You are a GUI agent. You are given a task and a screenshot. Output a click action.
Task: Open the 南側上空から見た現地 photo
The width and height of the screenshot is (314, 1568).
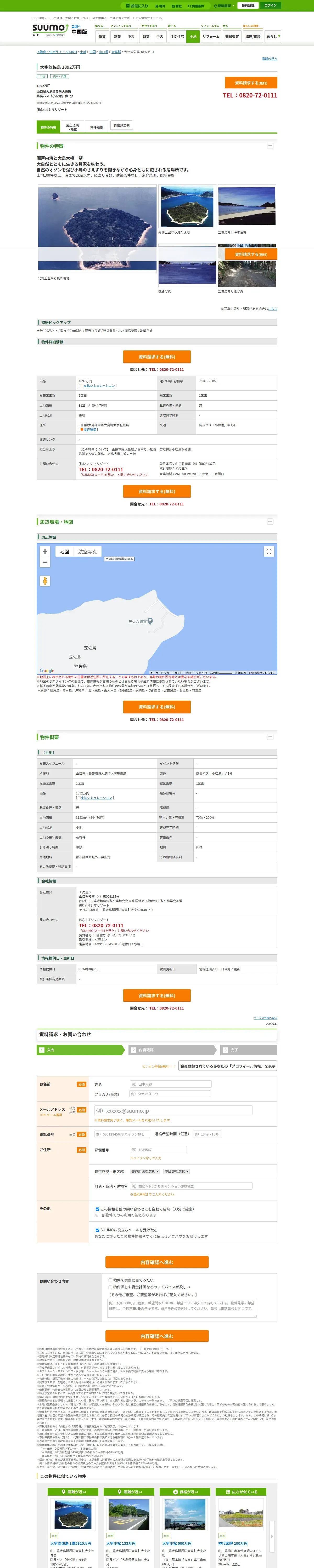(x=187, y=207)
